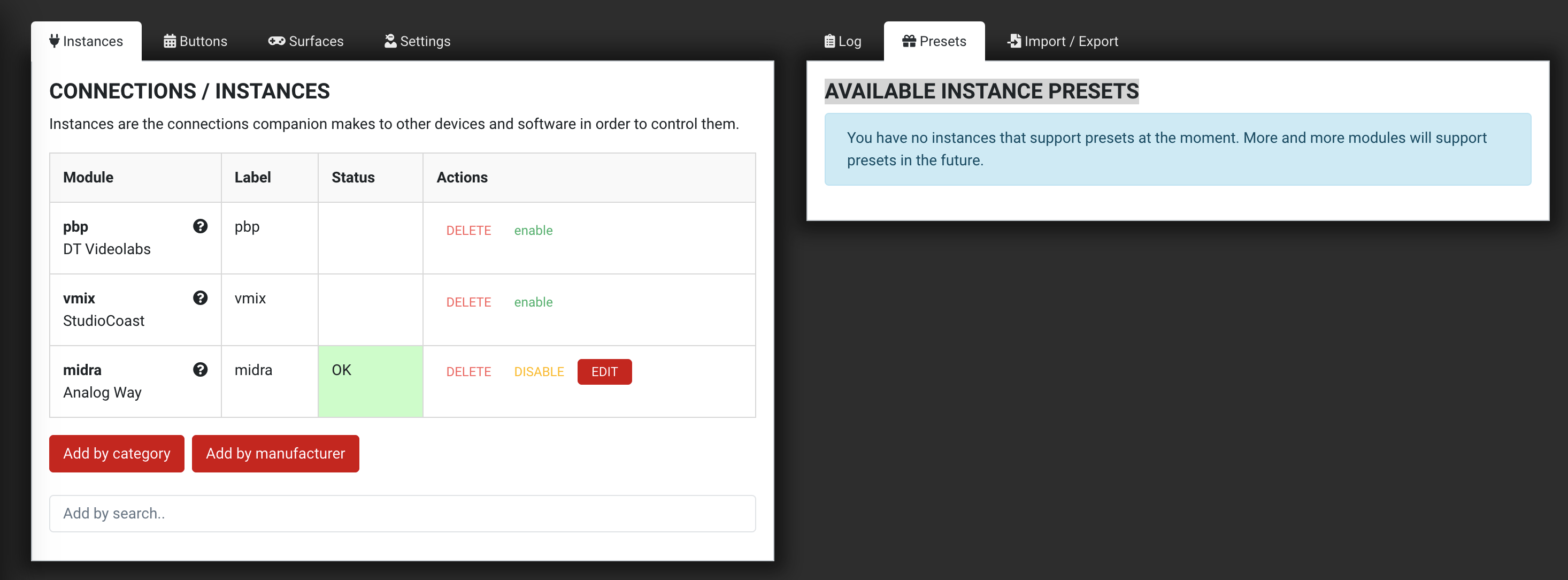Disable the midra instance
This screenshot has height=580, width=1568.
tap(539, 372)
